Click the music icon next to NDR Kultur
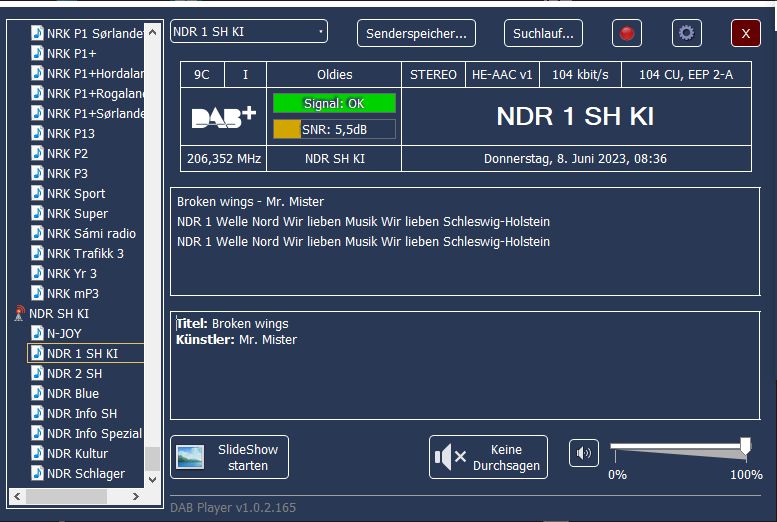The image size is (777, 522). click(x=37, y=454)
